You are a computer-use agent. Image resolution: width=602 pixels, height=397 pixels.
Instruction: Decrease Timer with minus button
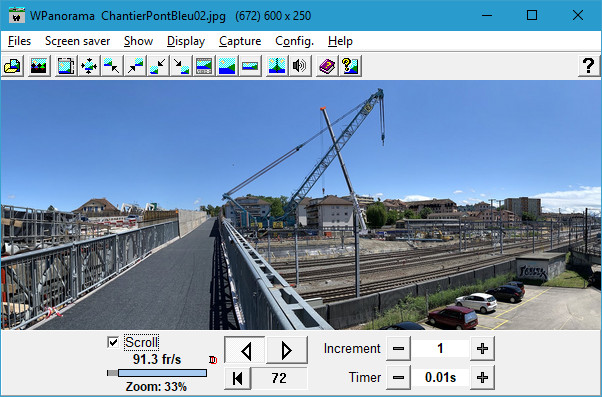coord(398,377)
